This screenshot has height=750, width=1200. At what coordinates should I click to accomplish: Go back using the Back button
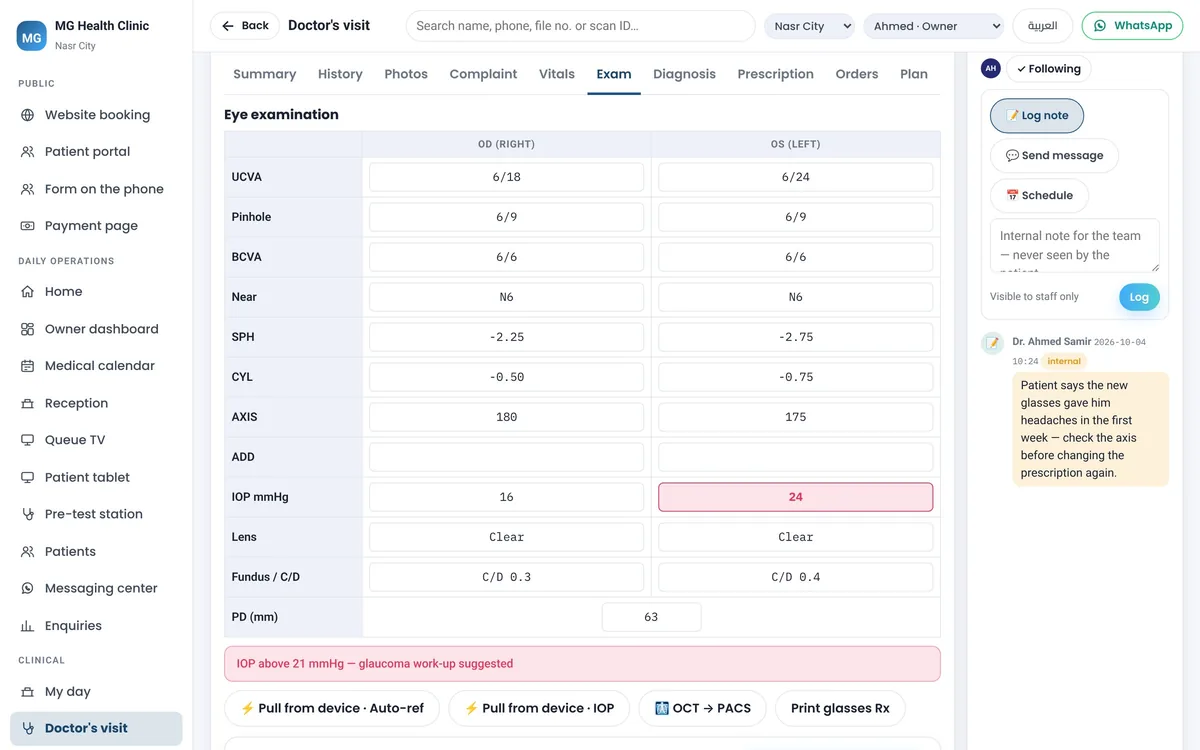pyautogui.click(x=245, y=26)
